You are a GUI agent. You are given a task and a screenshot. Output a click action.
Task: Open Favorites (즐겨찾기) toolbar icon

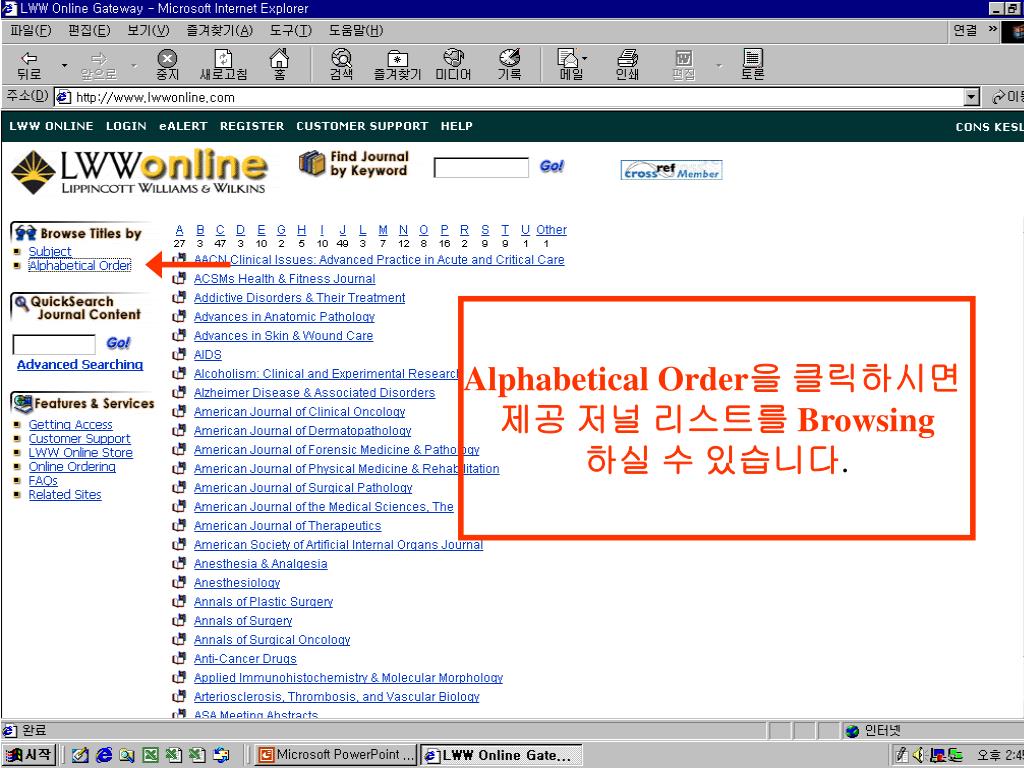point(397,64)
